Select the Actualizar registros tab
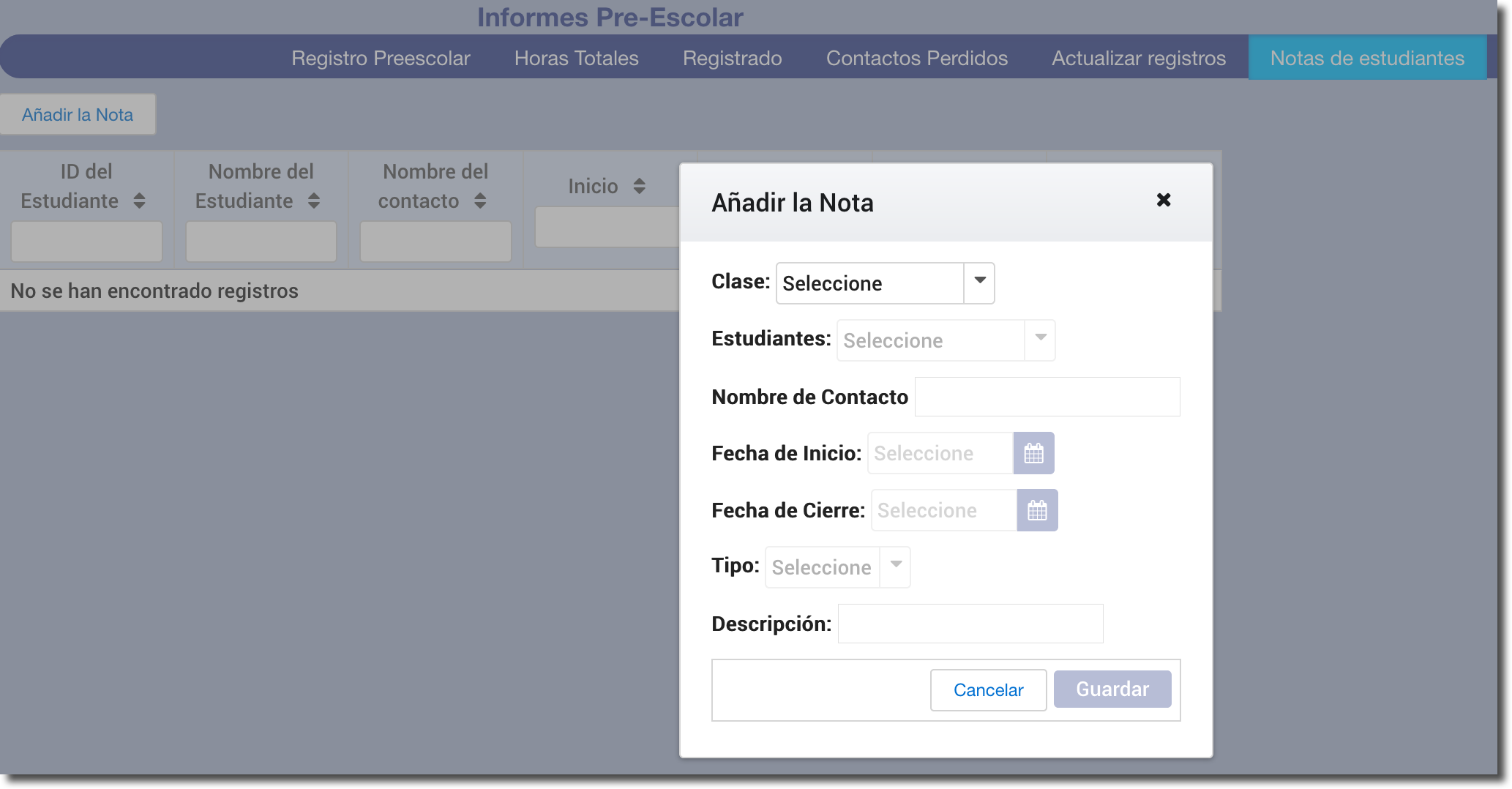Viewport: 1512px width, 789px height. pos(1138,59)
